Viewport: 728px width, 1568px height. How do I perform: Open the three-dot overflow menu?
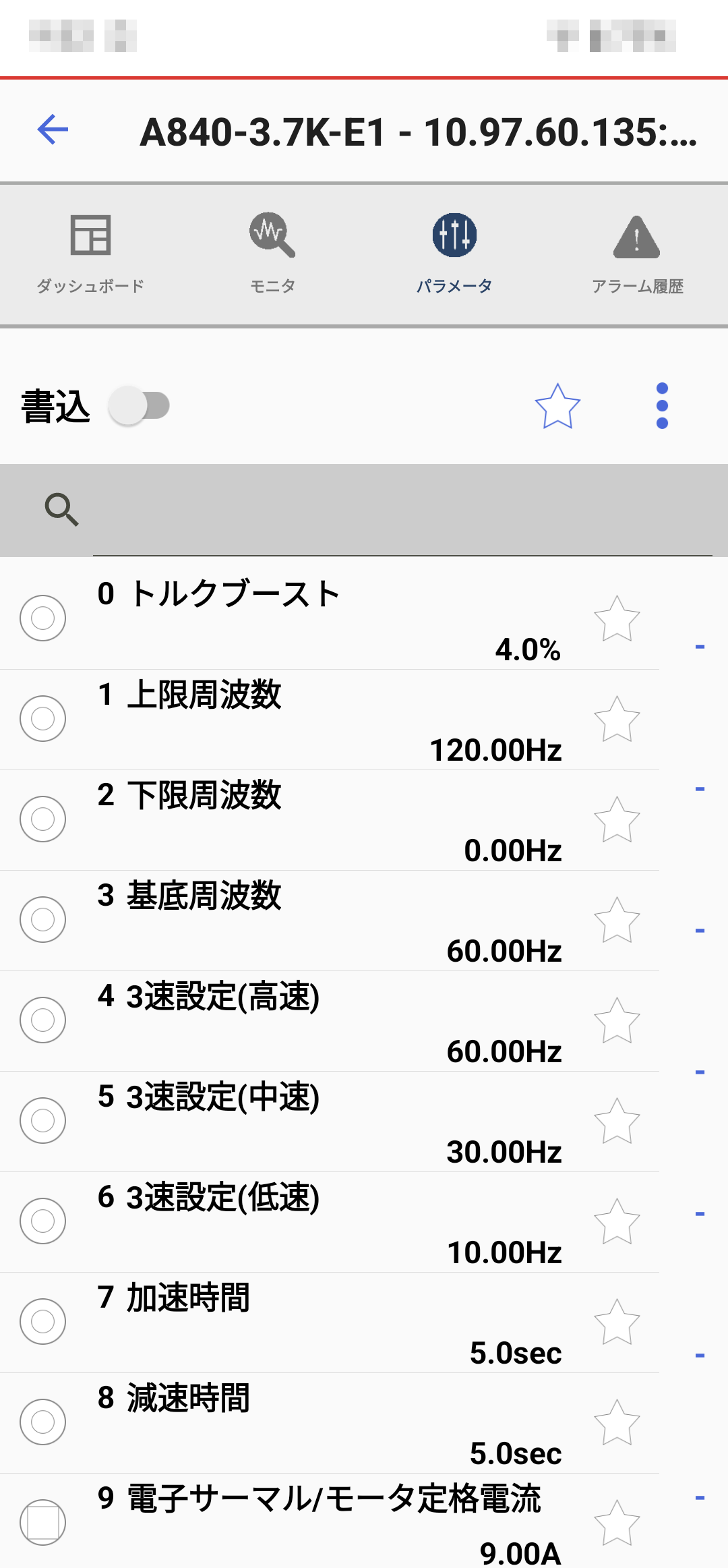click(662, 406)
